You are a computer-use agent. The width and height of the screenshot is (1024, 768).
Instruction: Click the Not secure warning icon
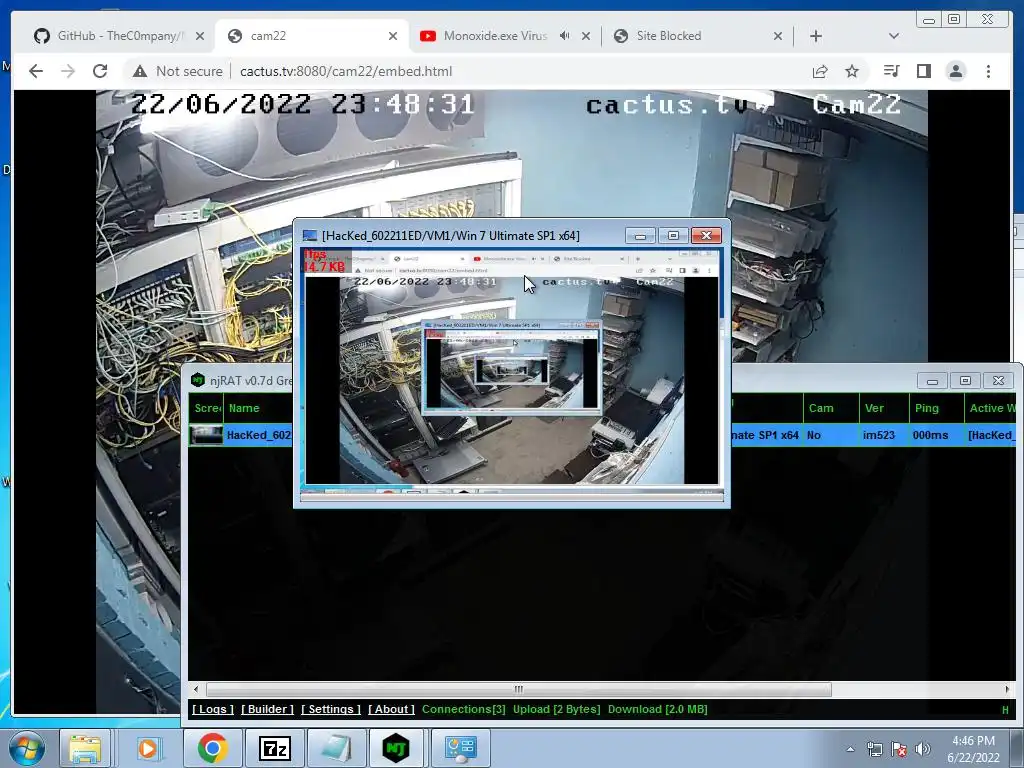pyautogui.click(x=140, y=71)
